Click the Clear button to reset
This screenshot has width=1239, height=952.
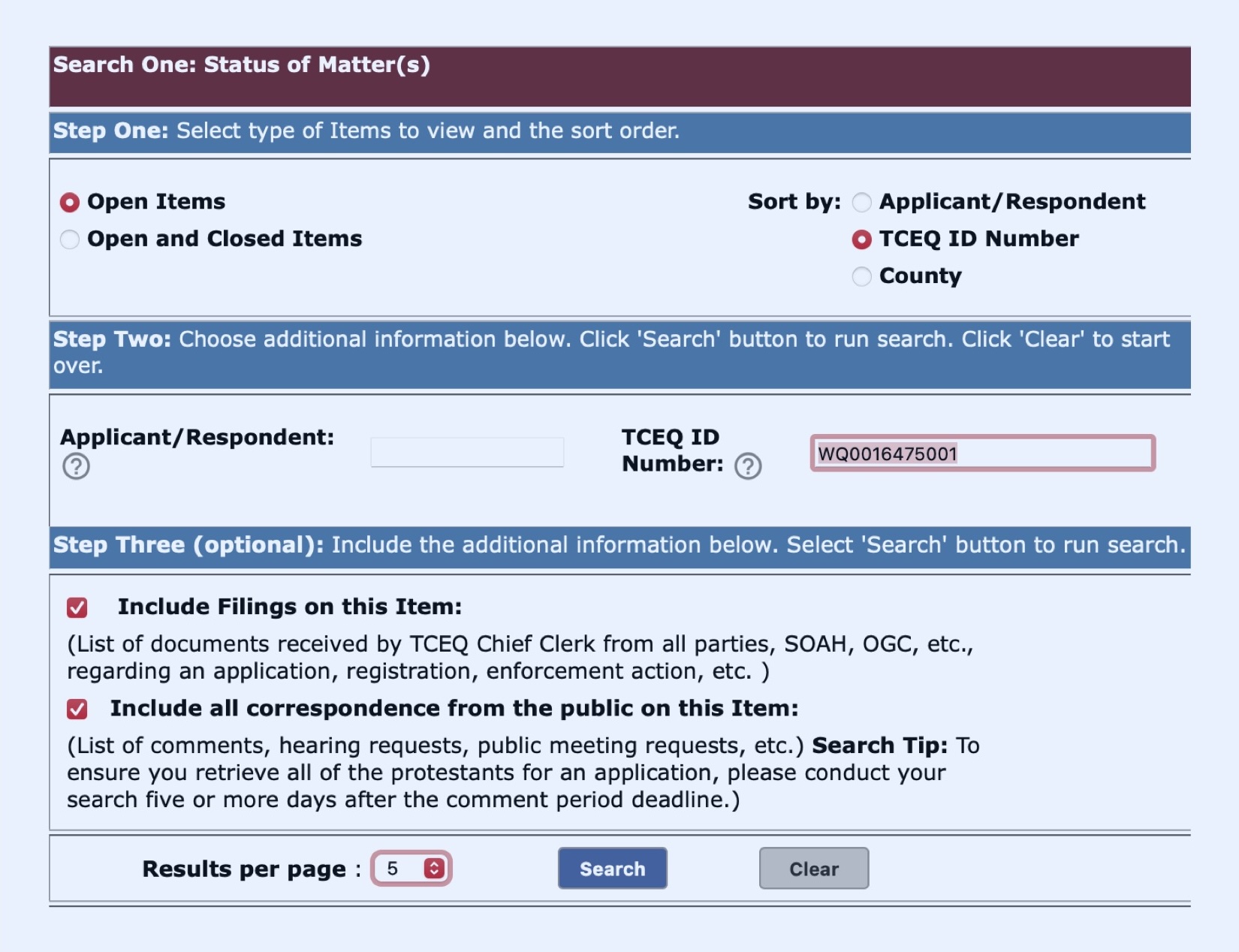(814, 869)
